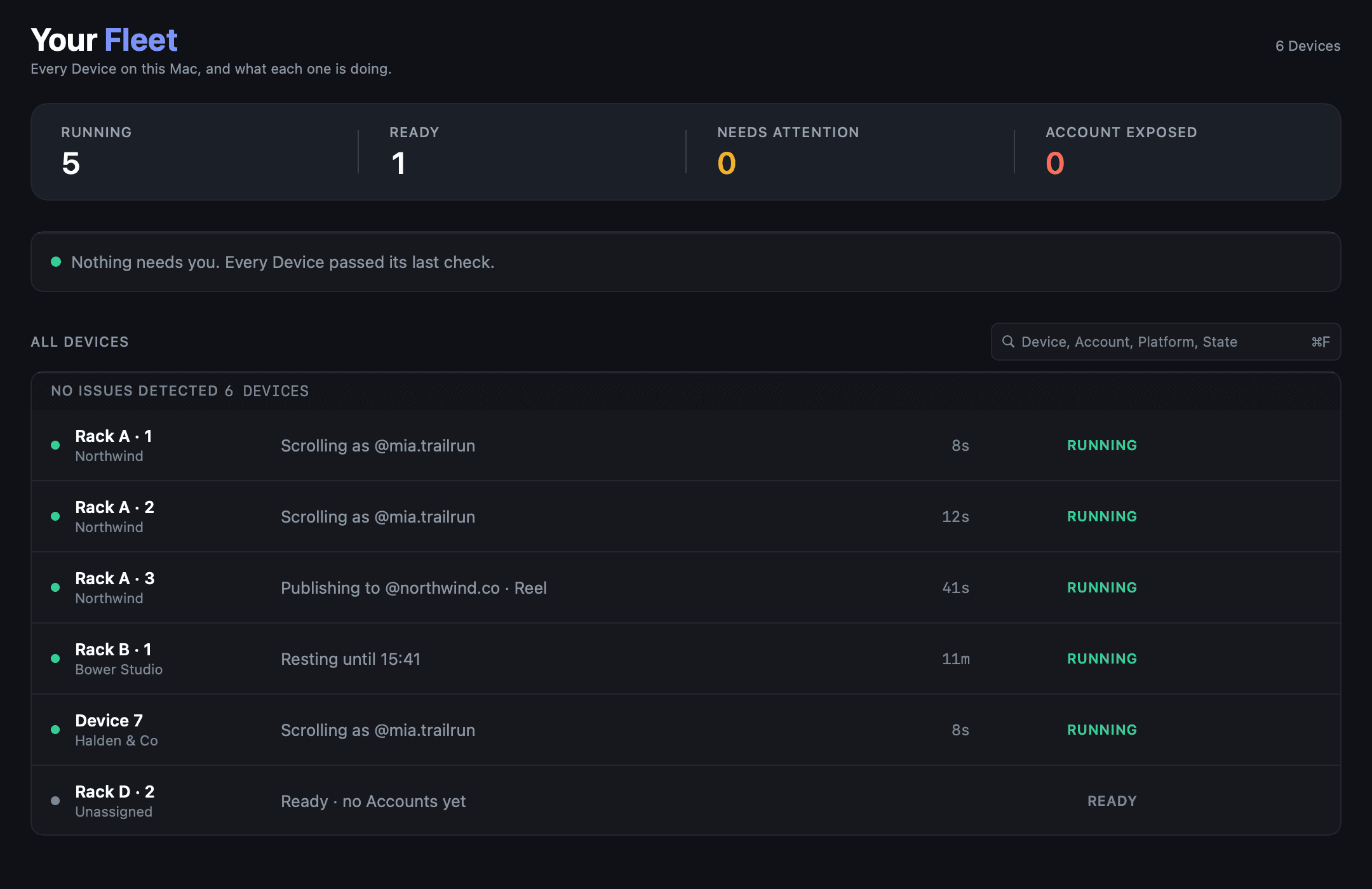Image resolution: width=1372 pixels, height=889 pixels.
Task: Click the 11m elapsed time
Action: tap(956, 659)
